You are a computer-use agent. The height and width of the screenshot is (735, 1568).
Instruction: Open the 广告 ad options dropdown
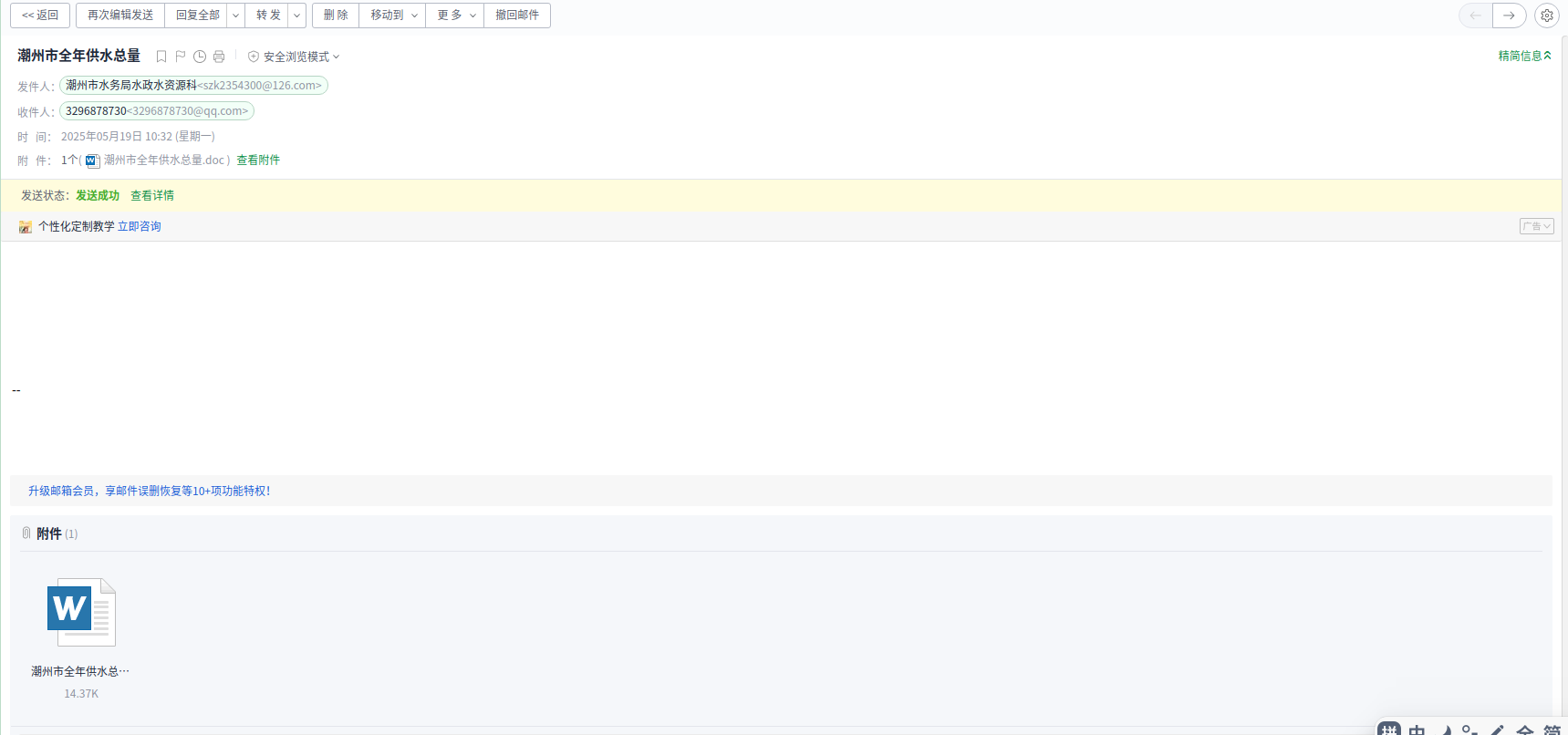[1536, 226]
